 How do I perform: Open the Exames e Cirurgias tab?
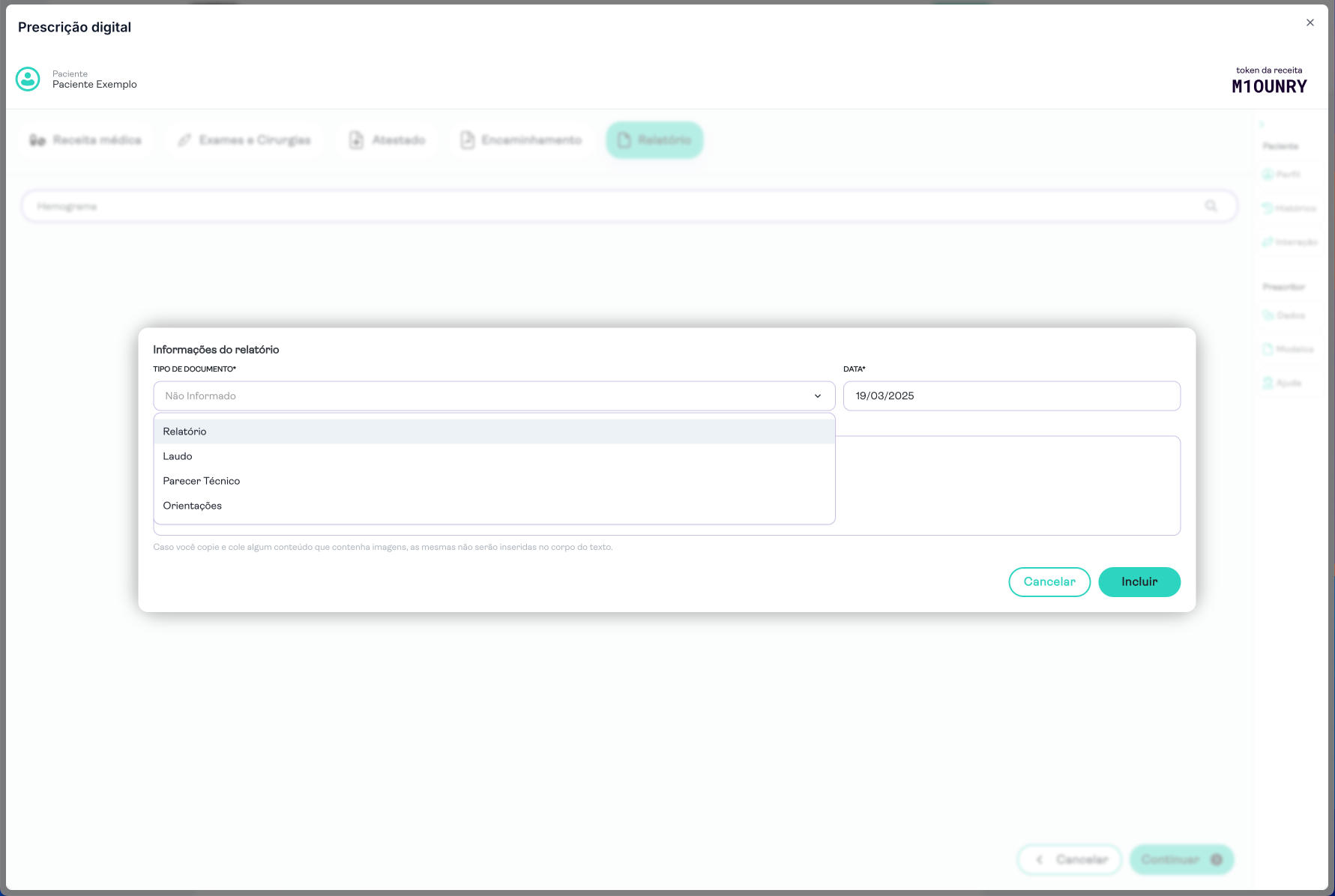click(x=244, y=140)
